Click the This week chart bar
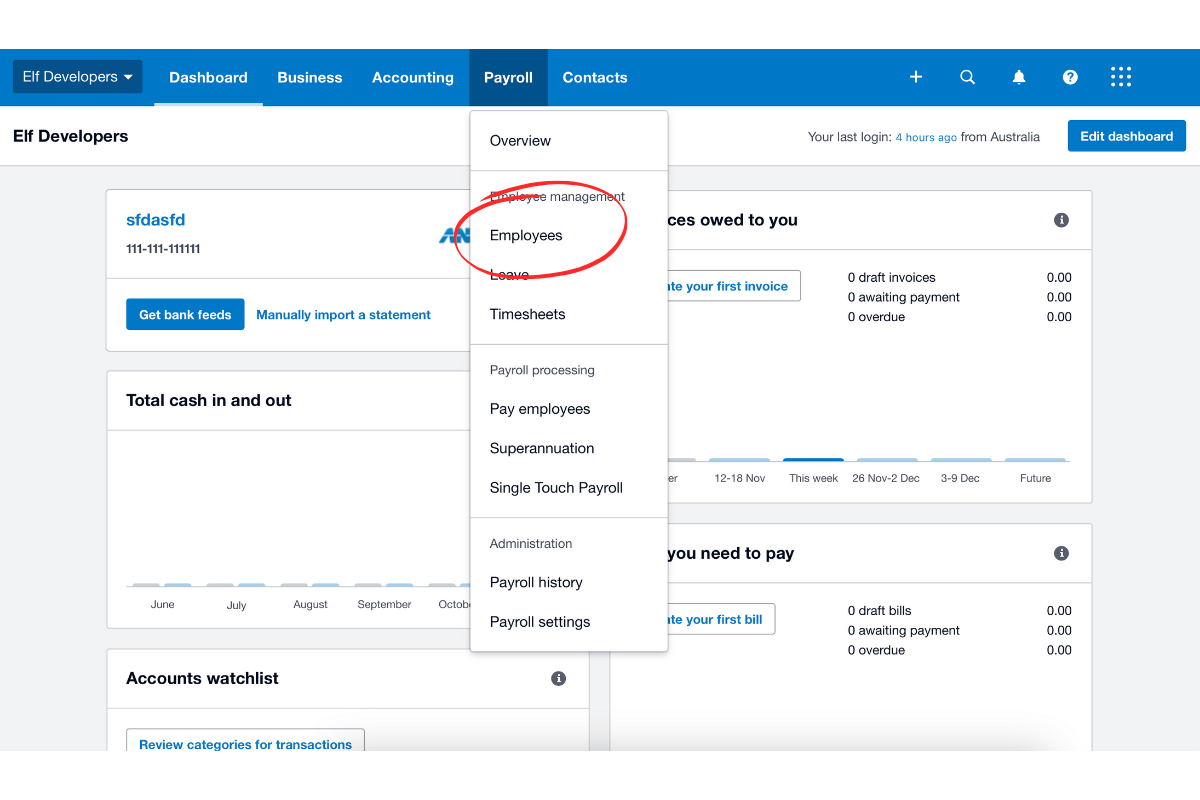Viewport: 1200px width, 800px height. pos(813,460)
